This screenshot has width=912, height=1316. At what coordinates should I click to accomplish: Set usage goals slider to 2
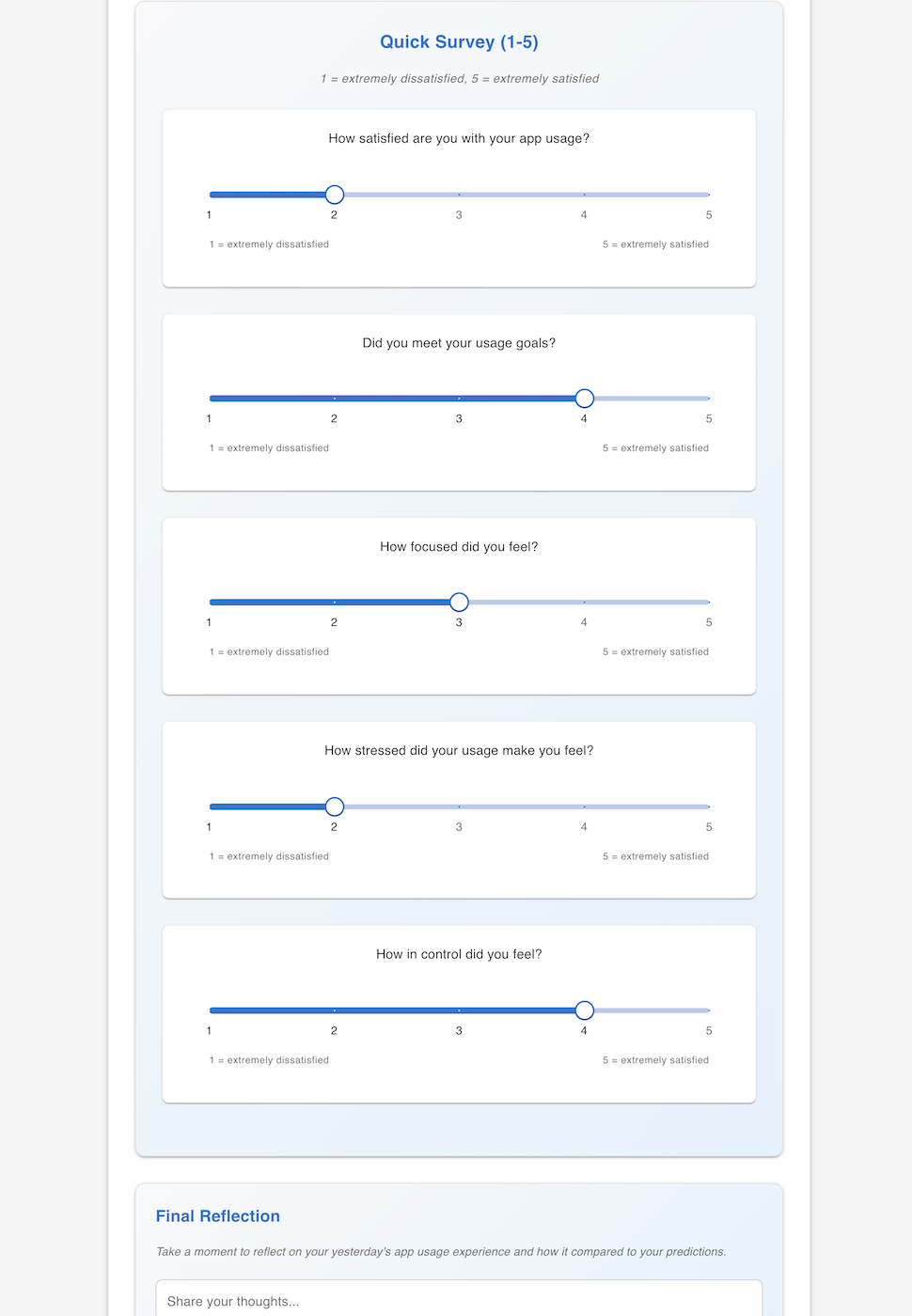334,399
